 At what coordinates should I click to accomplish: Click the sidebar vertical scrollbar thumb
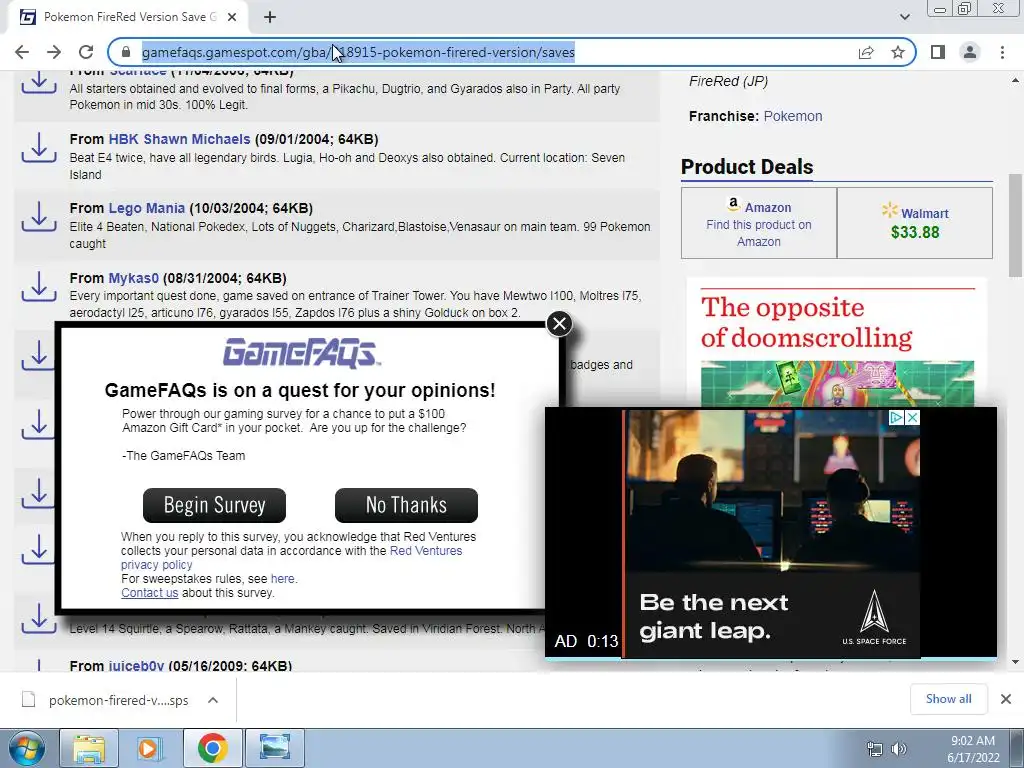(1015, 225)
